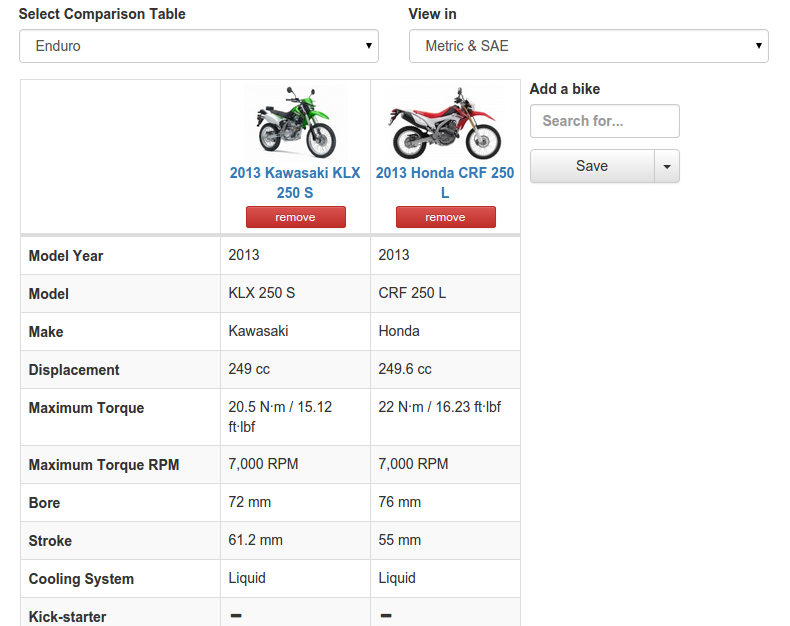Click the View in label
790x626 pixels.
[432, 14]
